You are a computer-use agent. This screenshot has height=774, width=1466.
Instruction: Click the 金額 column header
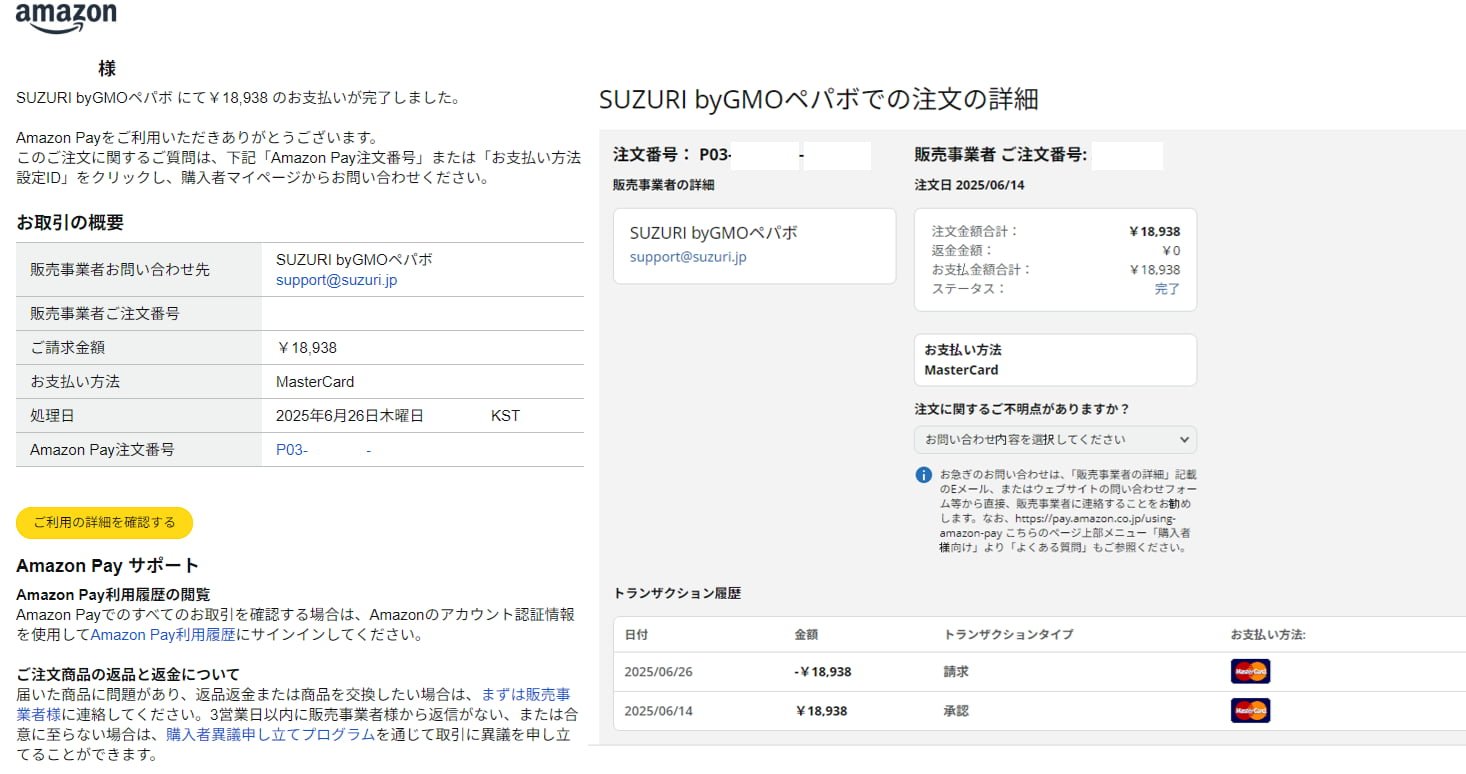tap(807, 635)
